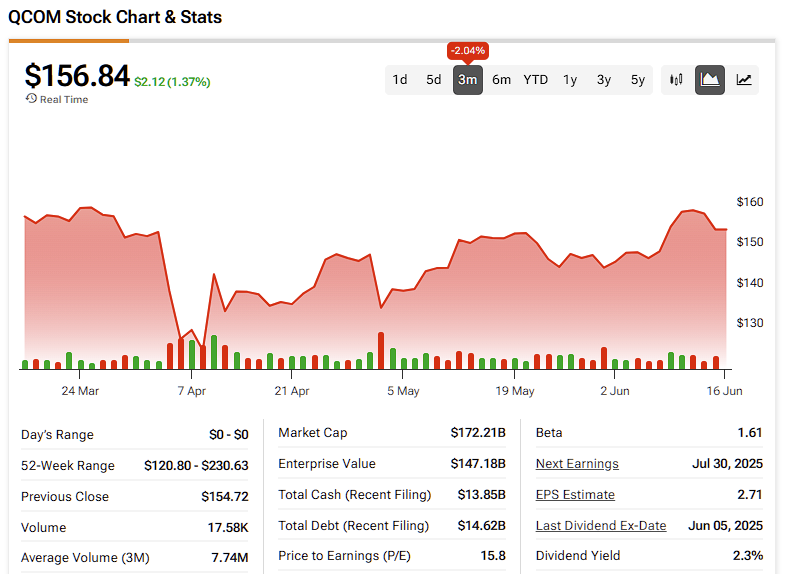Switch chart to 3y range
785x574 pixels.
pyautogui.click(x=604, y=80)
